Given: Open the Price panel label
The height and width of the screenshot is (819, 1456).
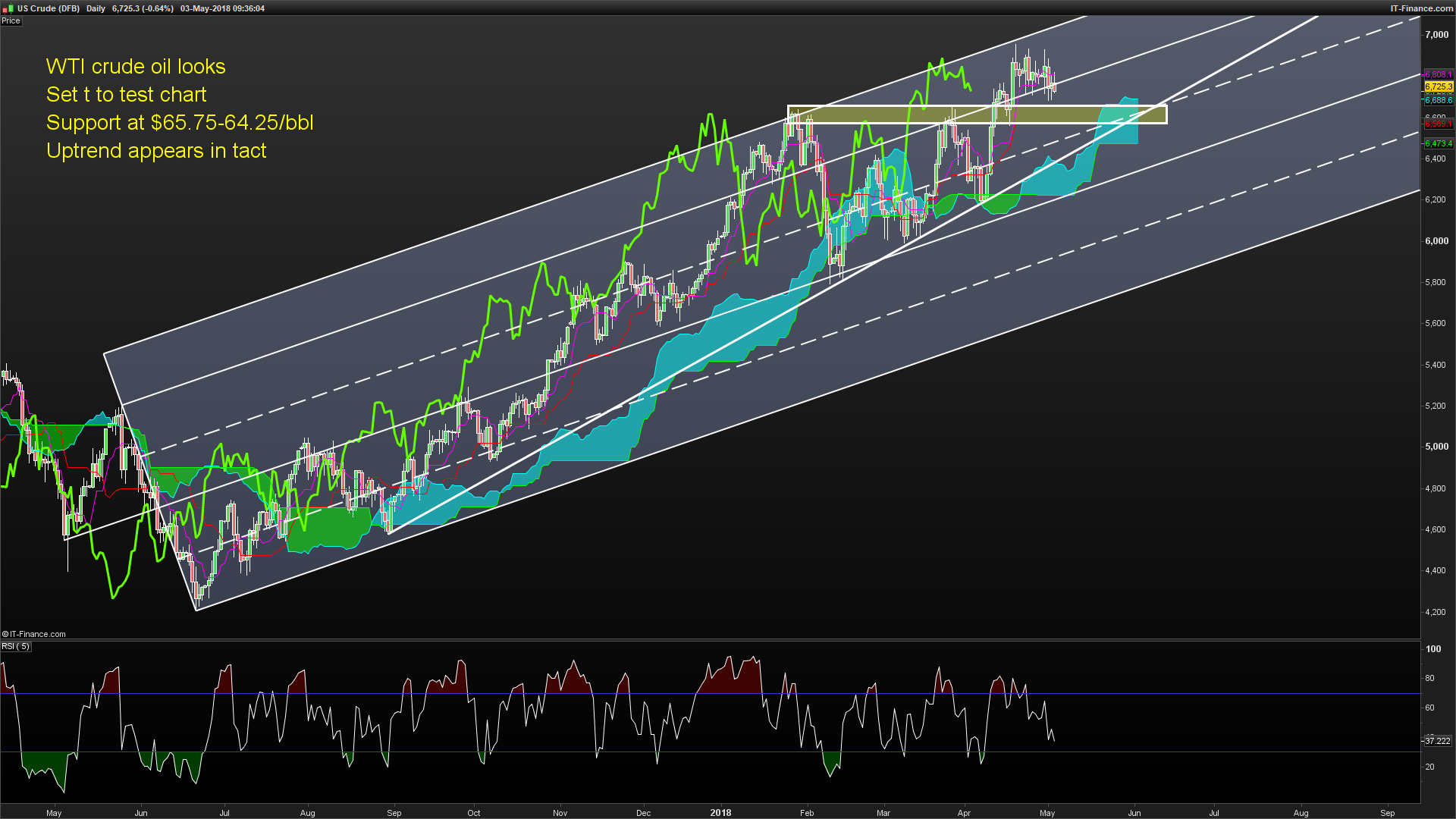Looking at the screenshot, I should click(x=11, y=20).
